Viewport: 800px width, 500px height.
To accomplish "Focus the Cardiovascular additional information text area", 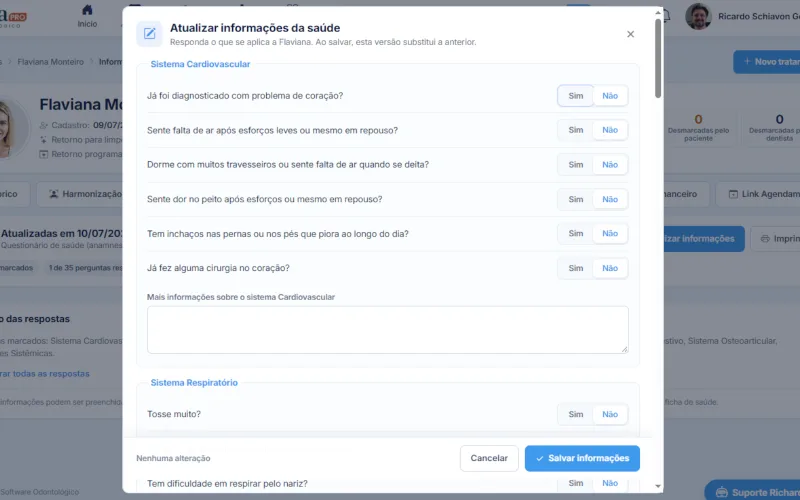I will point(388,330).
